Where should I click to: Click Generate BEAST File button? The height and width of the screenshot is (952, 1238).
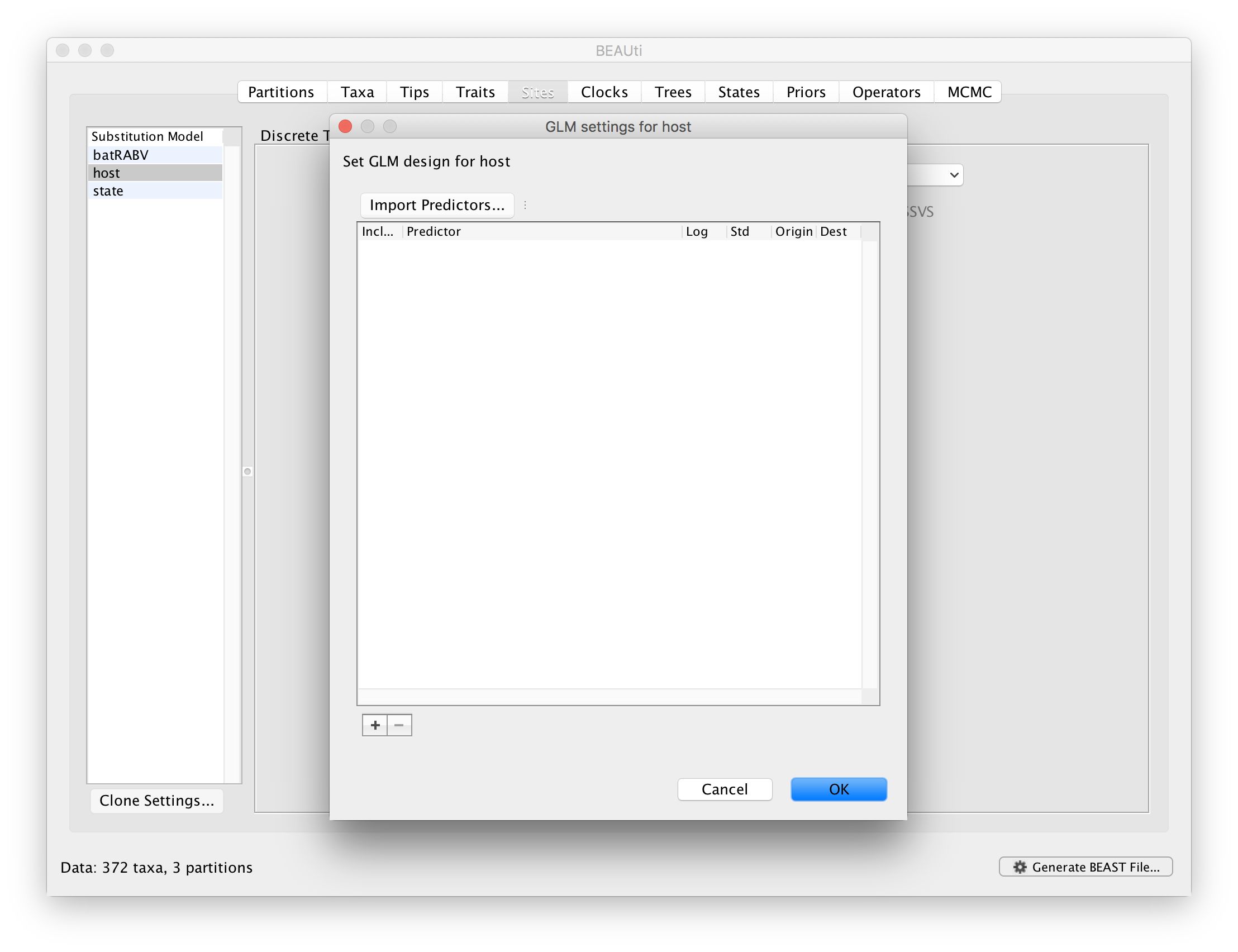tap(1085, 867)
